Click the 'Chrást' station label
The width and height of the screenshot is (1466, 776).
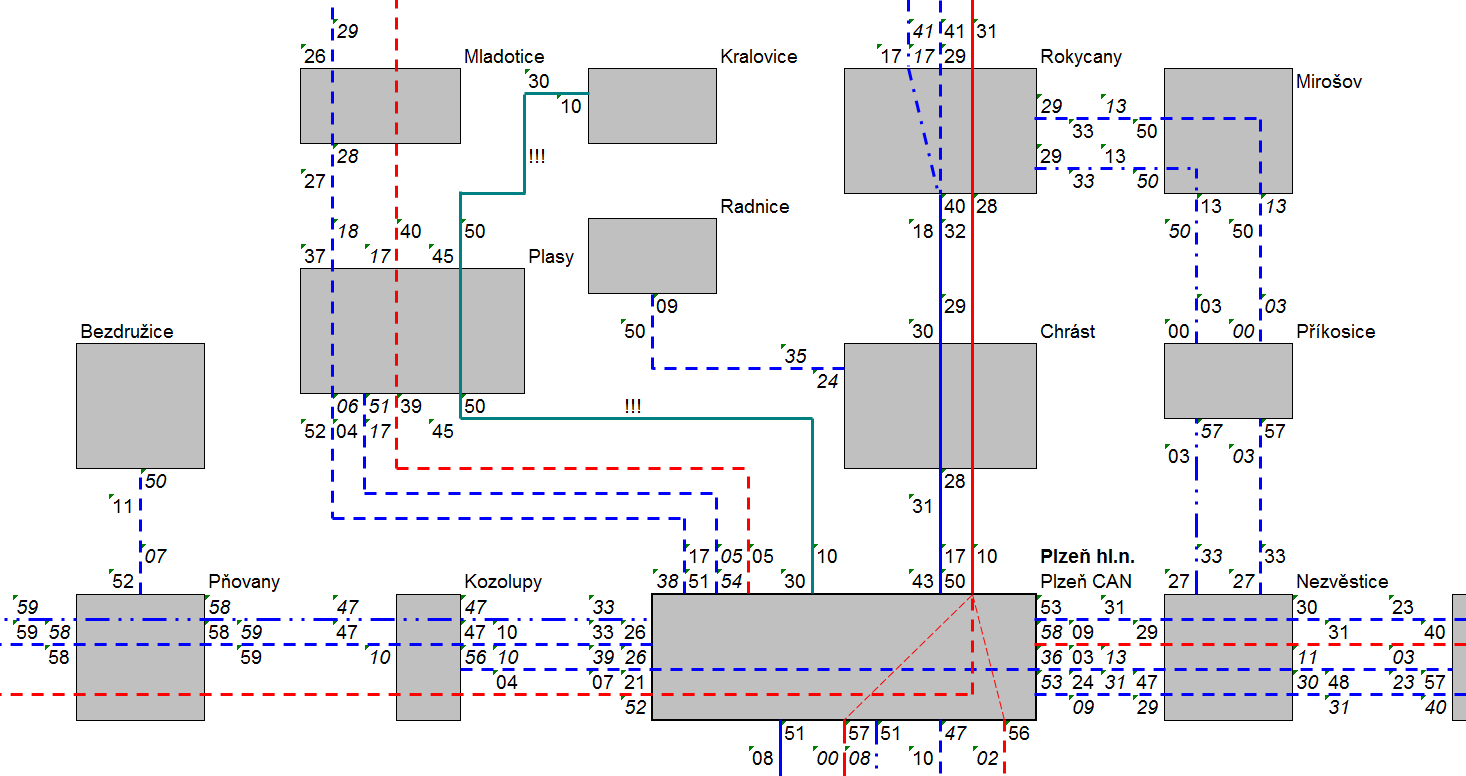click(x=1068, y=332)
